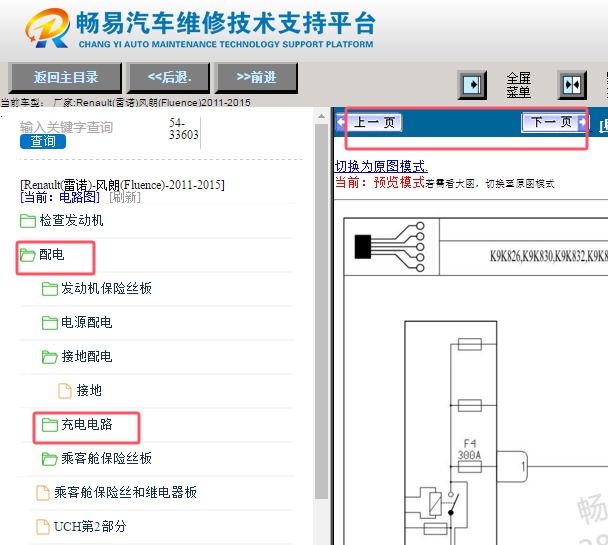
Task: Open the 接地 document entry
Action: pos(89,390)
